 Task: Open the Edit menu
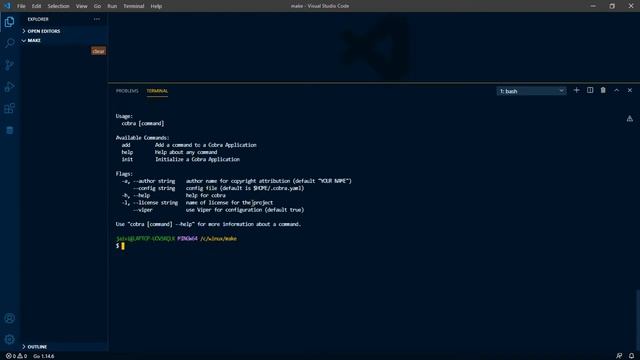click(x=36, y=6)
